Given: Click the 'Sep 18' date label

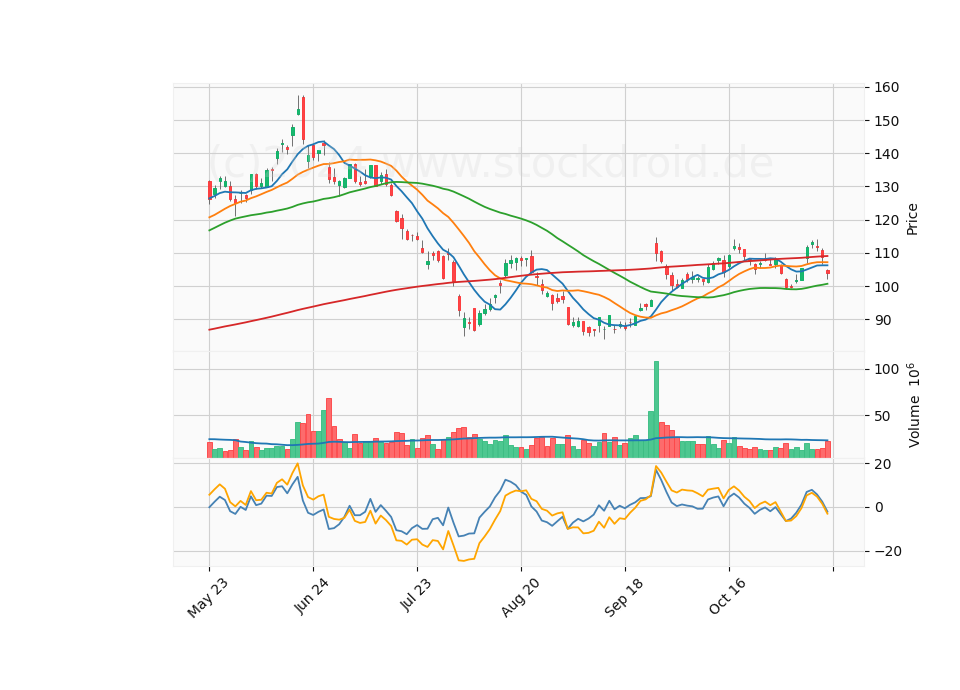Looking at the screenshot, I should 624,597.
